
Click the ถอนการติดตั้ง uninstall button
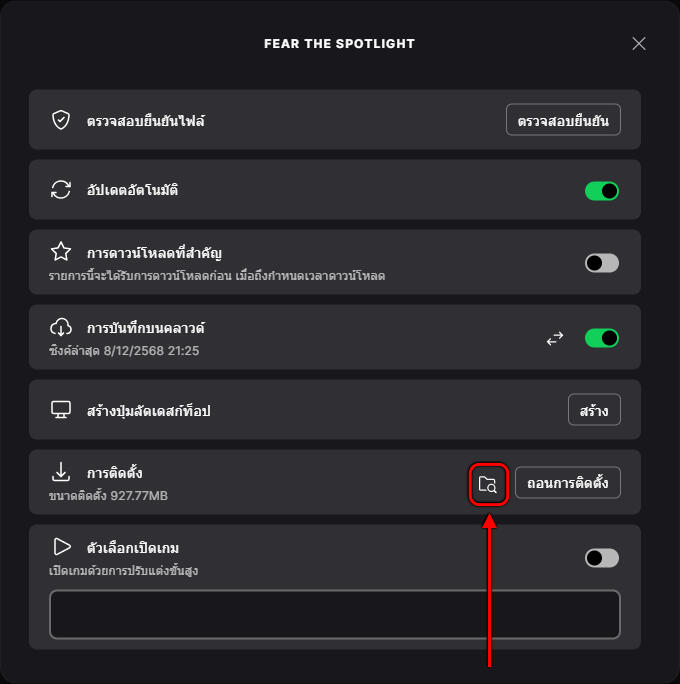click(567, 484)
